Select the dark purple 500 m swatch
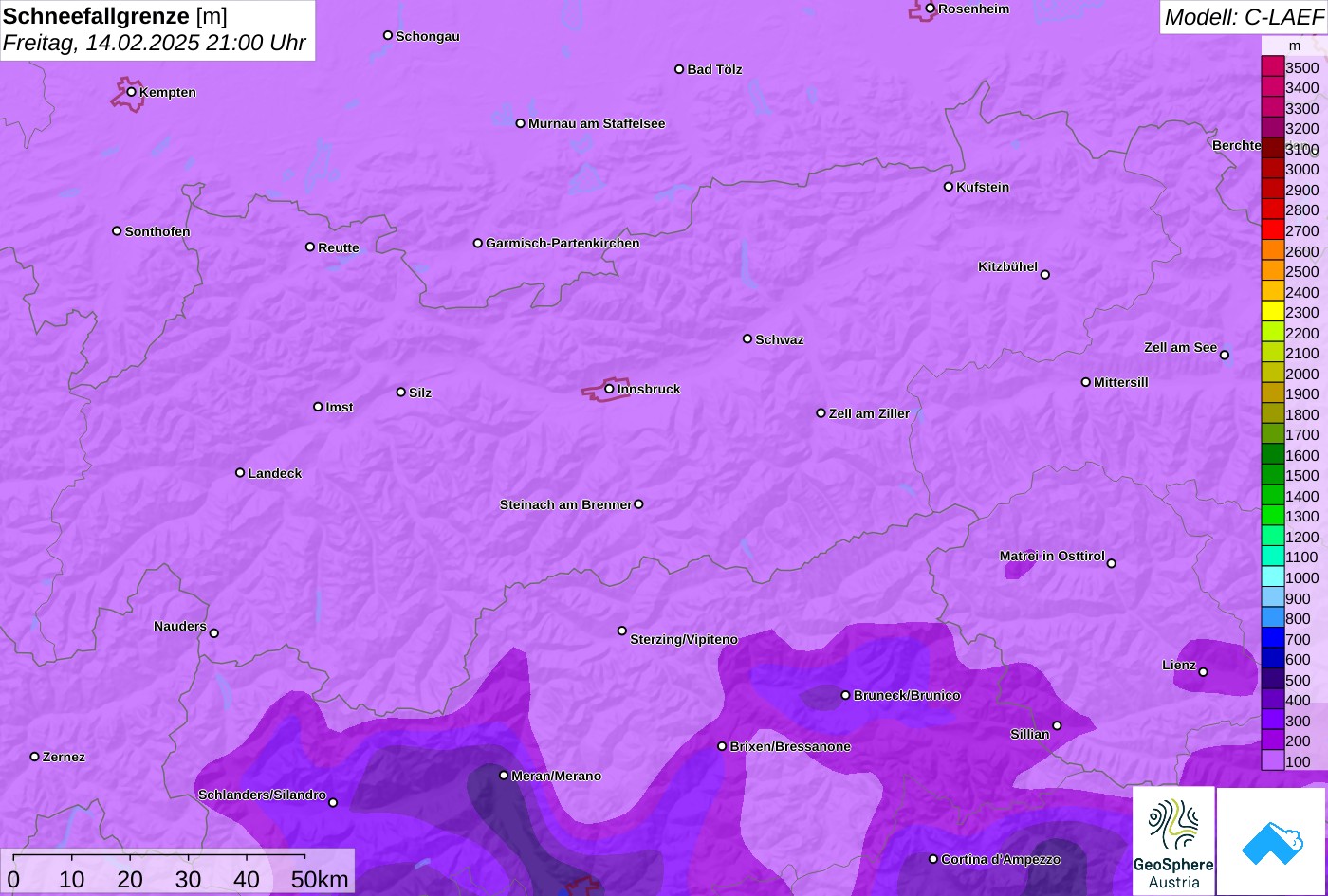 pyautogui.click(x=1272, y=679)
